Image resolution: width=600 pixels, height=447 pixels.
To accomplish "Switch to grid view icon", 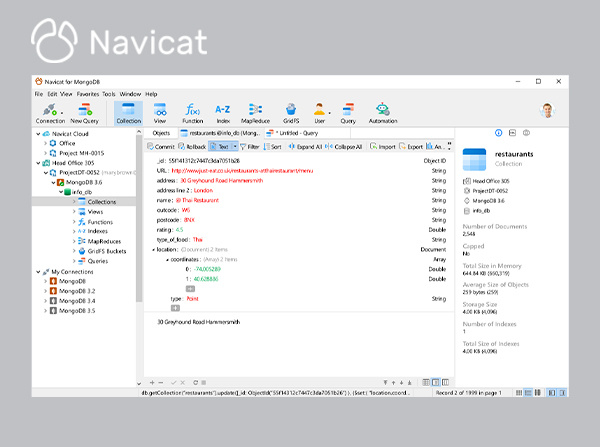I will click(426, 382).
